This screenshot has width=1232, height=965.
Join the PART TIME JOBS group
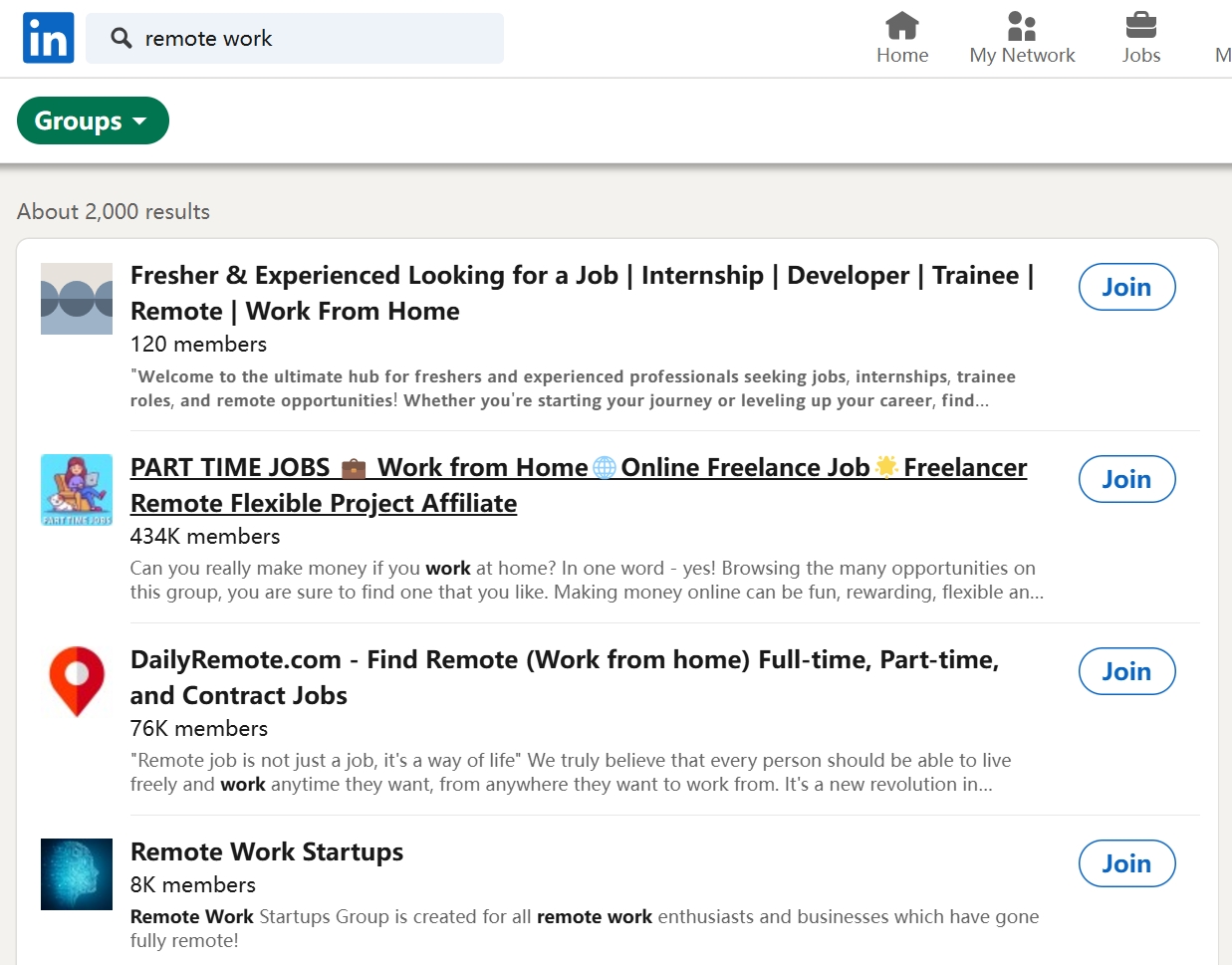tap(1126, 479)
